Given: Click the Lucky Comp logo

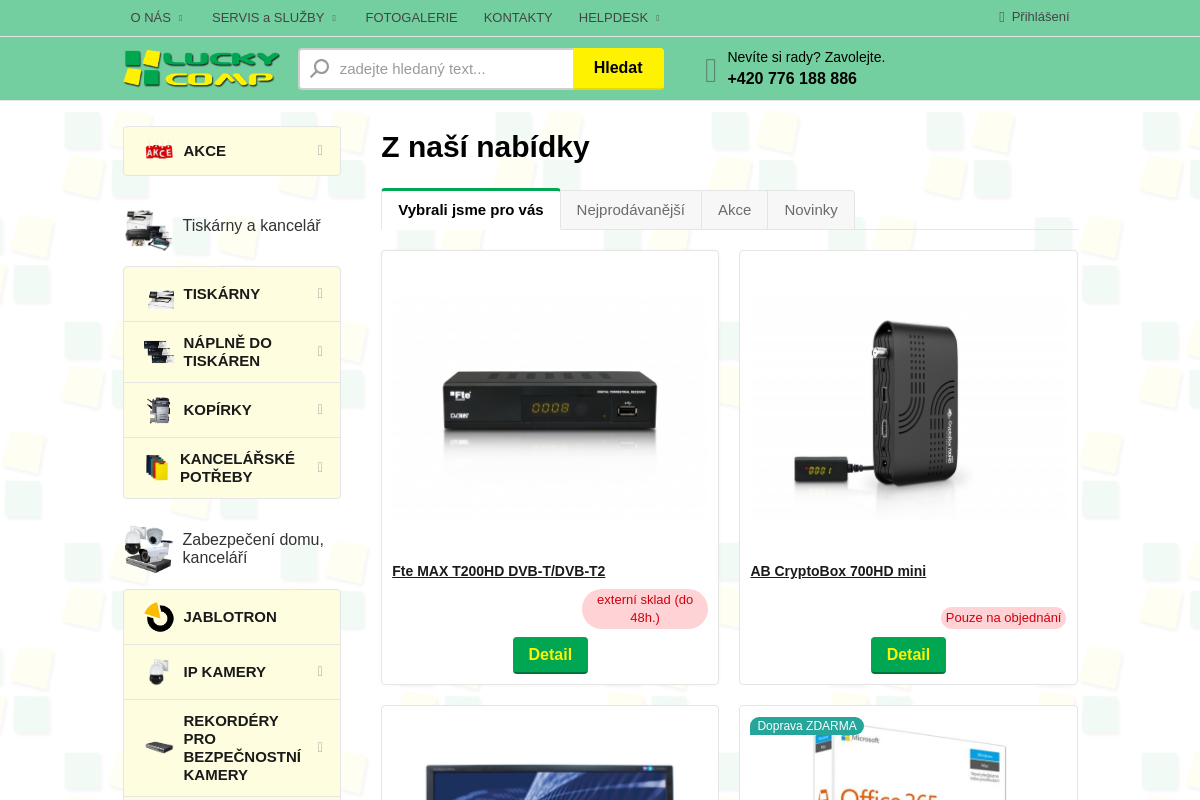Looking at the screenshot, I should click(x=201, y=68).
